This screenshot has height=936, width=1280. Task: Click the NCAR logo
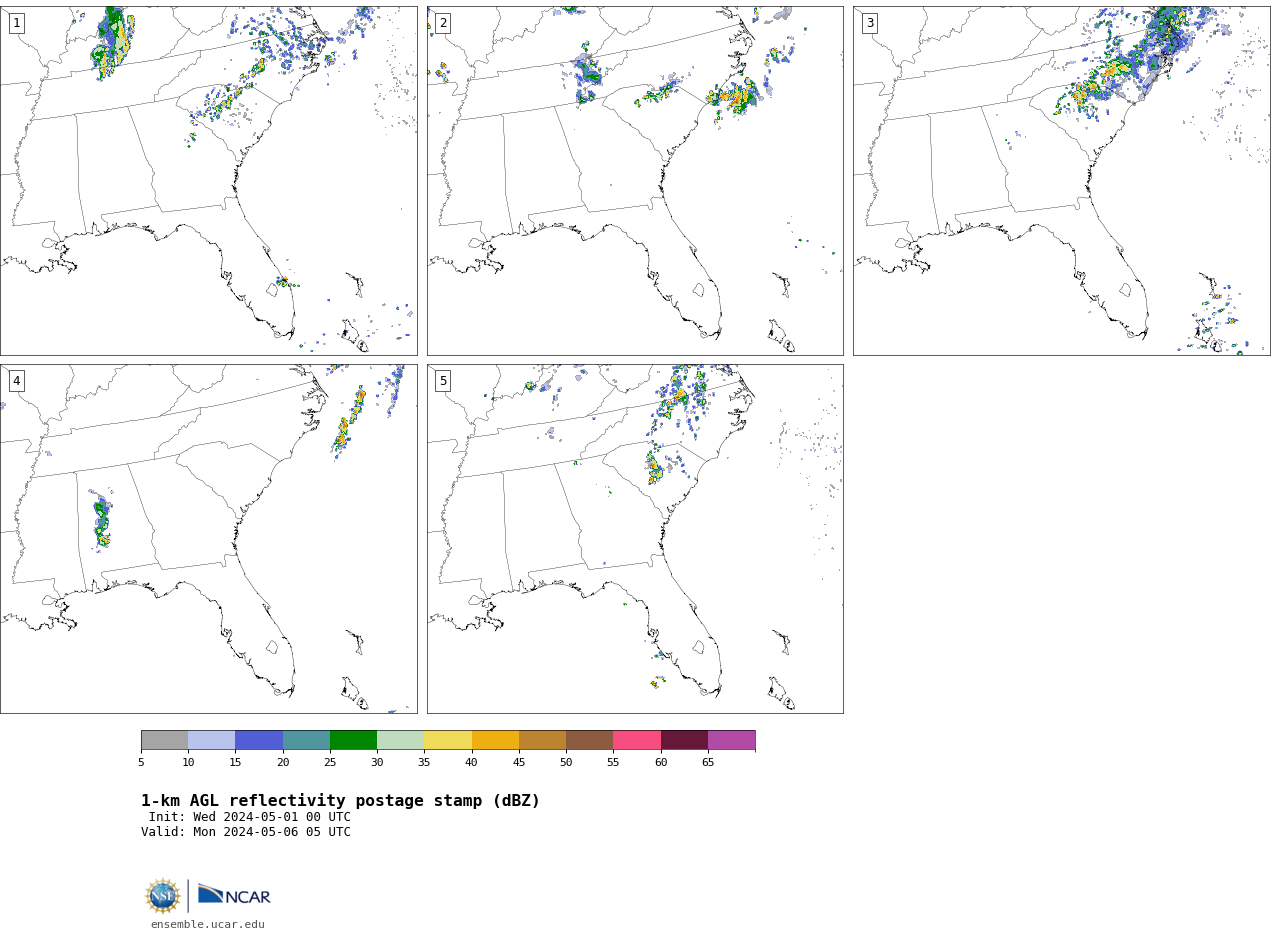pyautogui.click(x=234, y=895)
